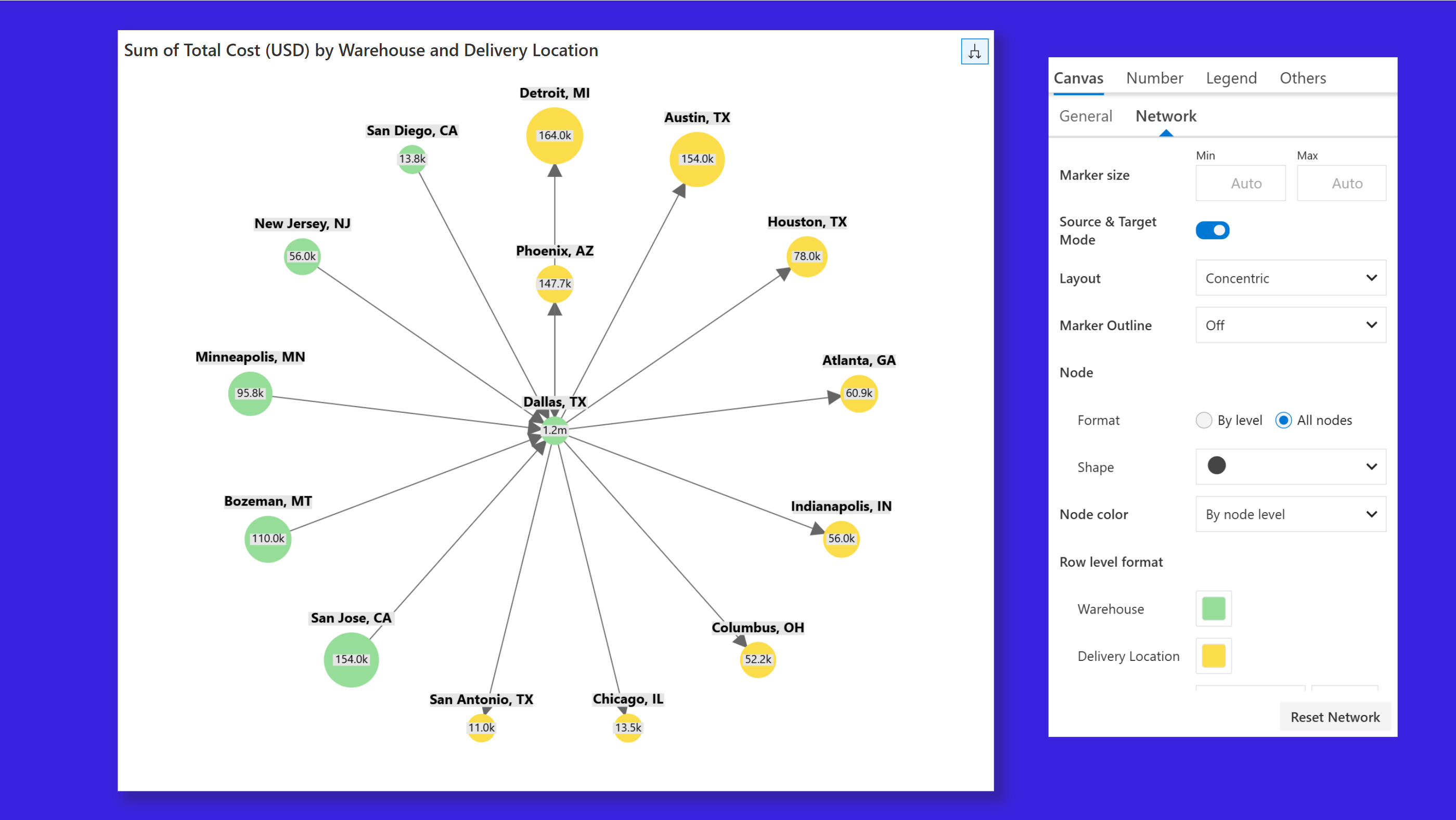Select the Phoenix, AZ node
This screenshot has height=820, width=1456.
point(555,284)
